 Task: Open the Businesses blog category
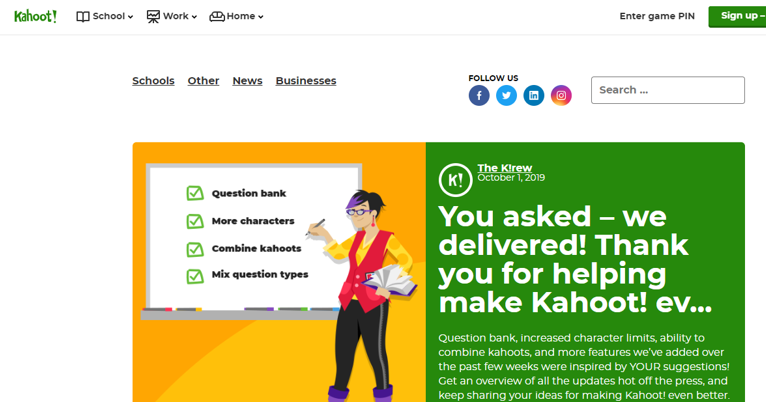306,81
